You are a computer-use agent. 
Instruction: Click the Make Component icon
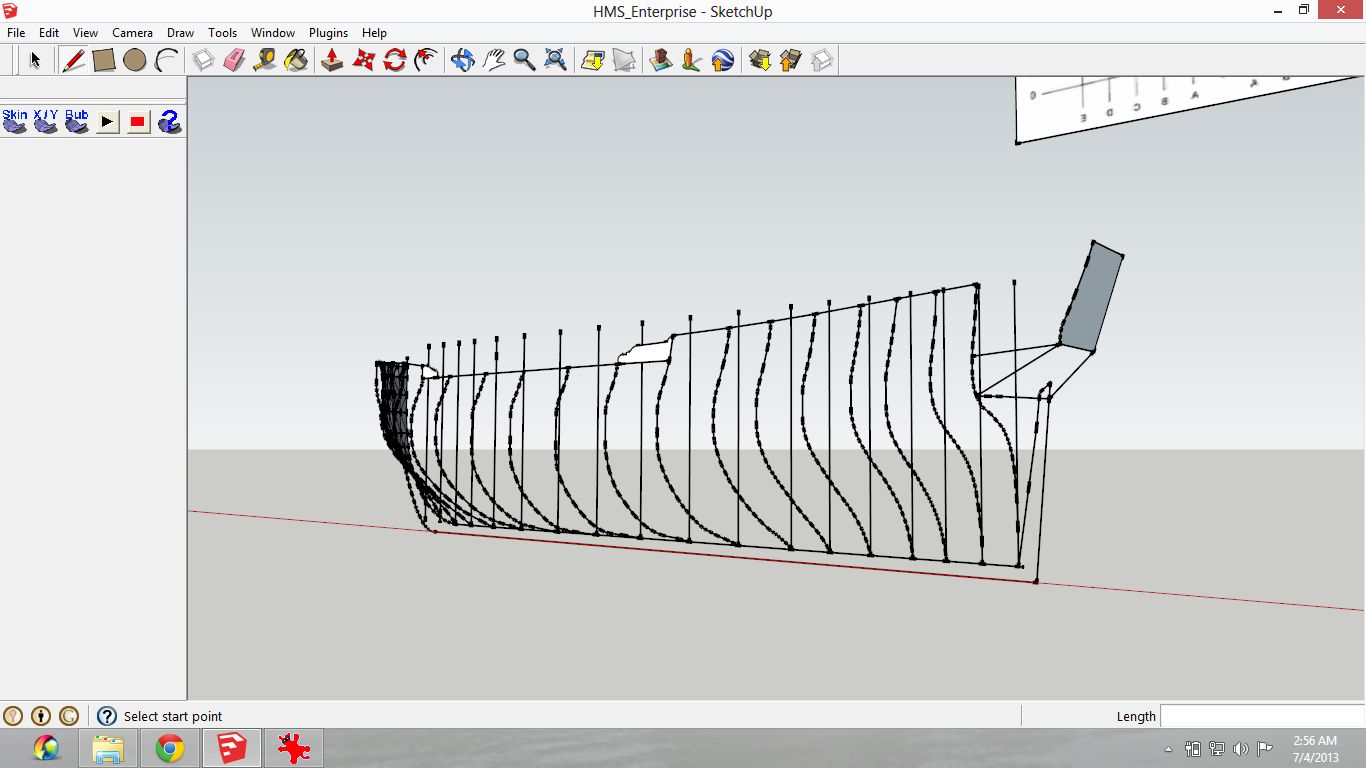203,60
